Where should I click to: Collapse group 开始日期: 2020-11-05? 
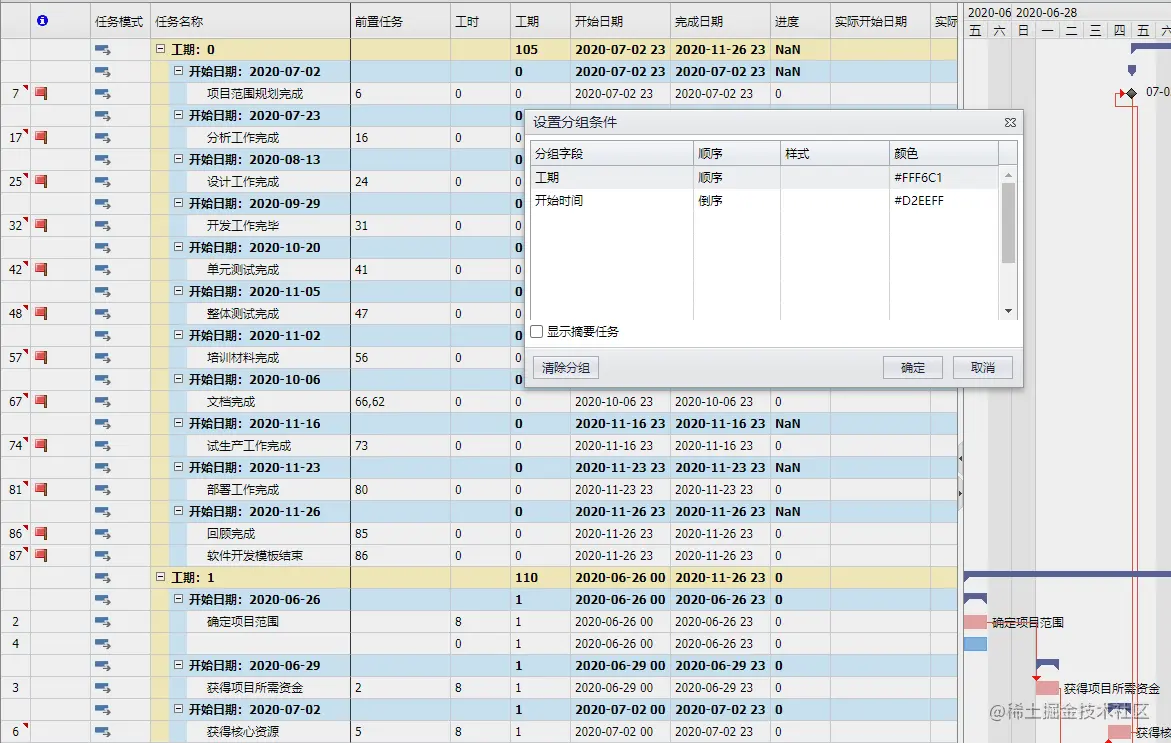tap(178, 291)
